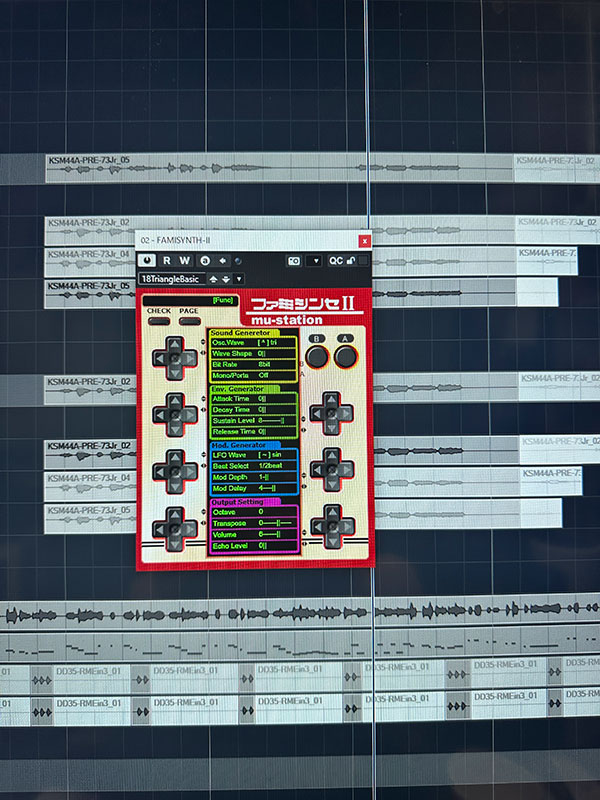Click left arrow on Sound Generator d-pad
The image size is (600, 800).
click(160, 358)
